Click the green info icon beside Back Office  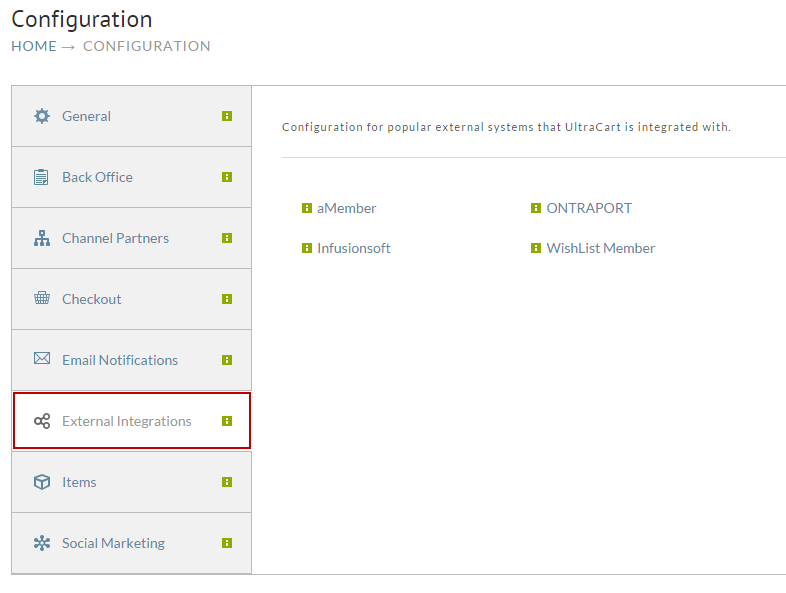[227, 177]
